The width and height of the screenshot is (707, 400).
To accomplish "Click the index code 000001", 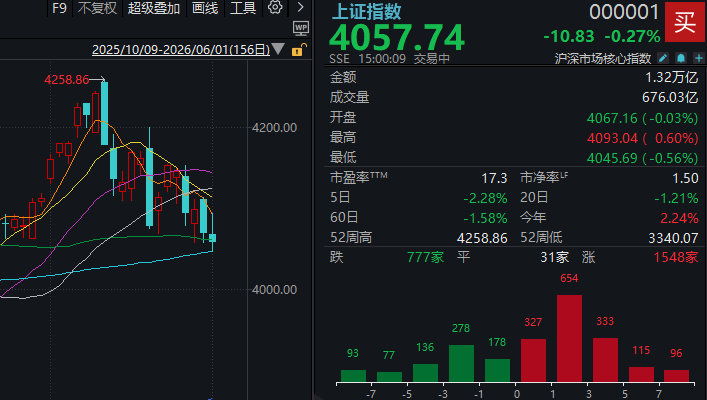I will pyautogui.click(x=624, y=12).
